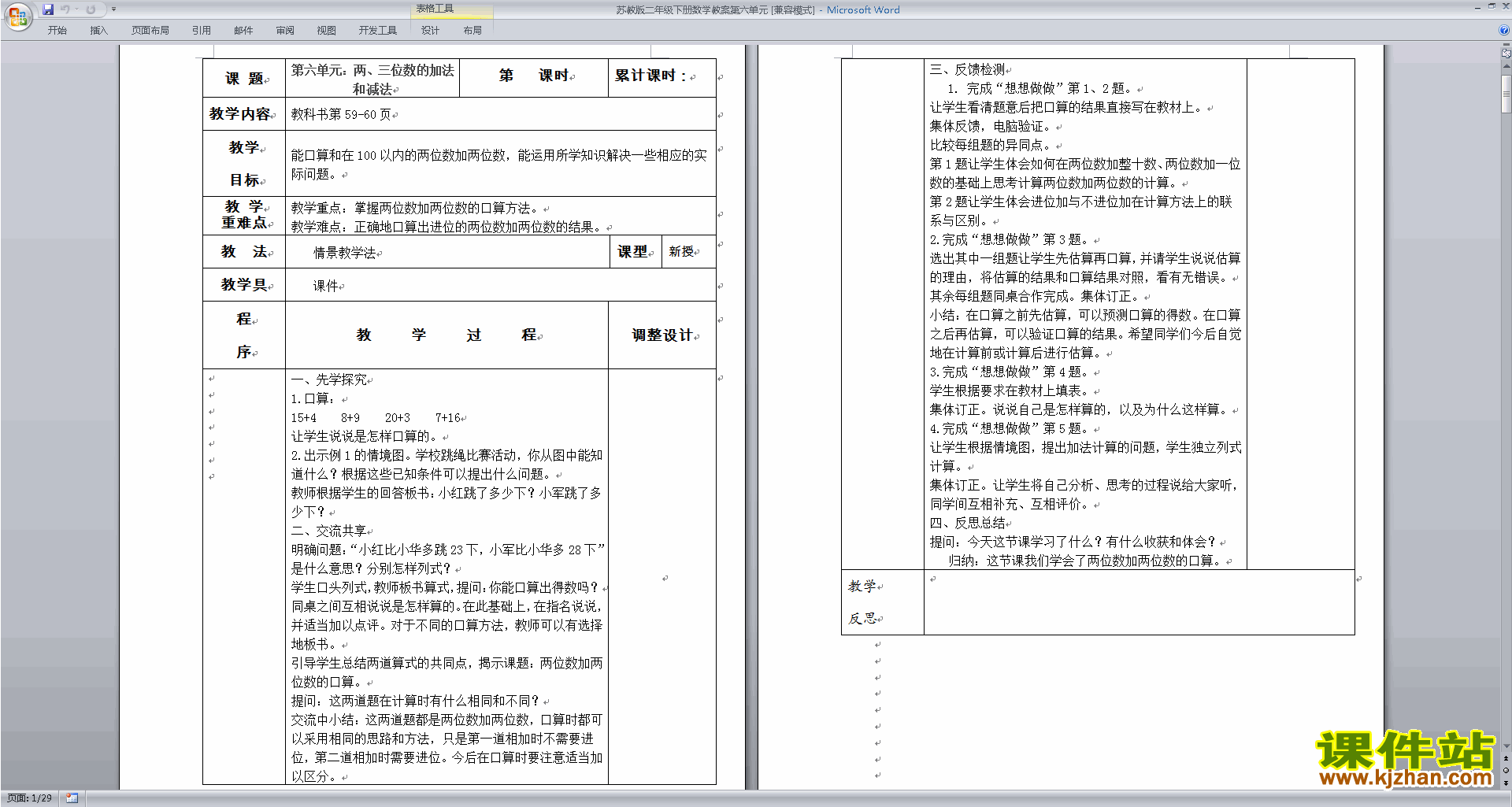
Task: Click the Save icon in Quick Access Toolbar
Action: coord(48,9)
